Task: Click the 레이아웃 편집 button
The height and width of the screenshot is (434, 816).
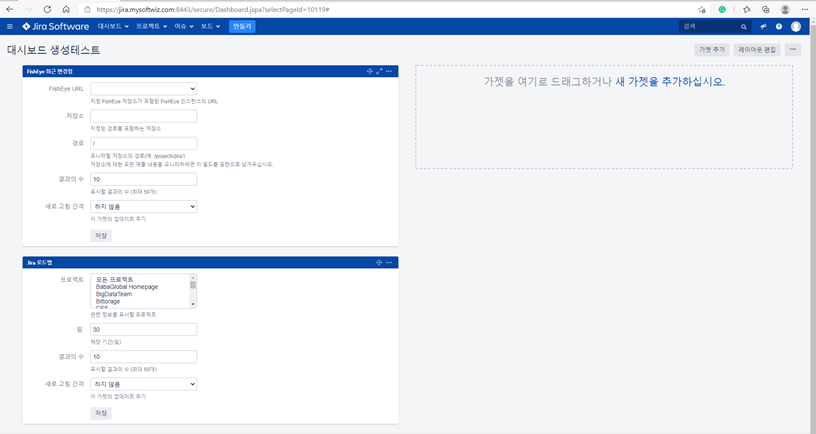Action: click(x=757, y=49)
